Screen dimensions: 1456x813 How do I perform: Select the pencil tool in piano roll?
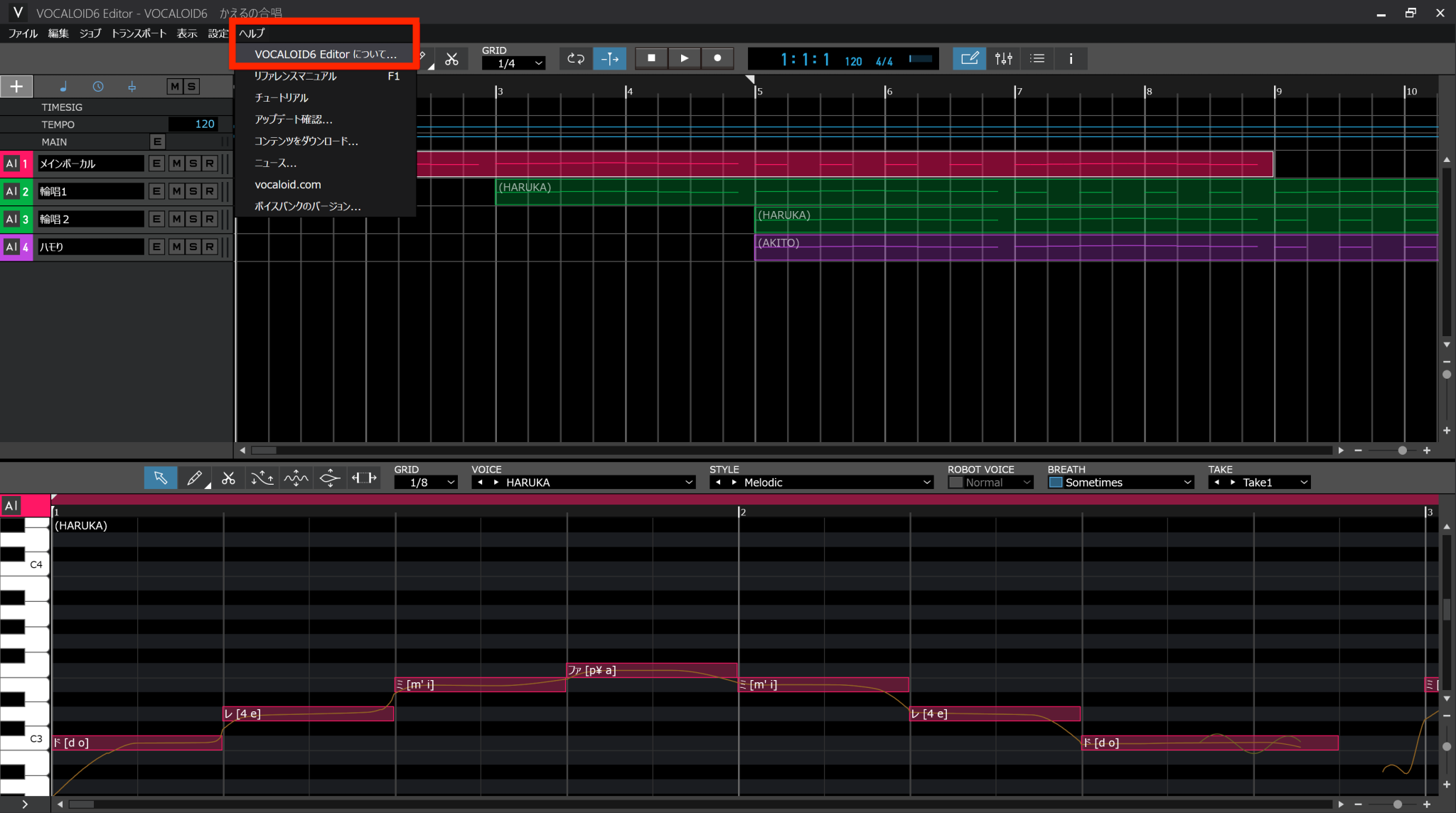[x=194, y=478]
